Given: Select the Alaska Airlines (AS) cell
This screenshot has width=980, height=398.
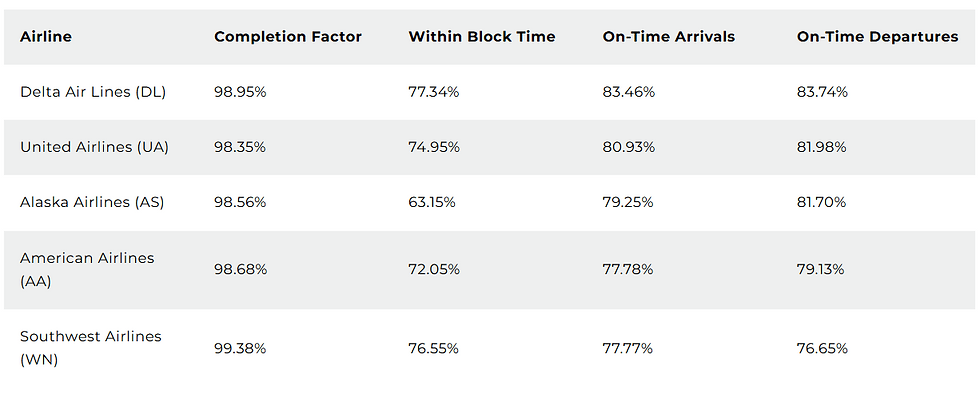Looking at the screenshot, I should (x=92, y=202).
